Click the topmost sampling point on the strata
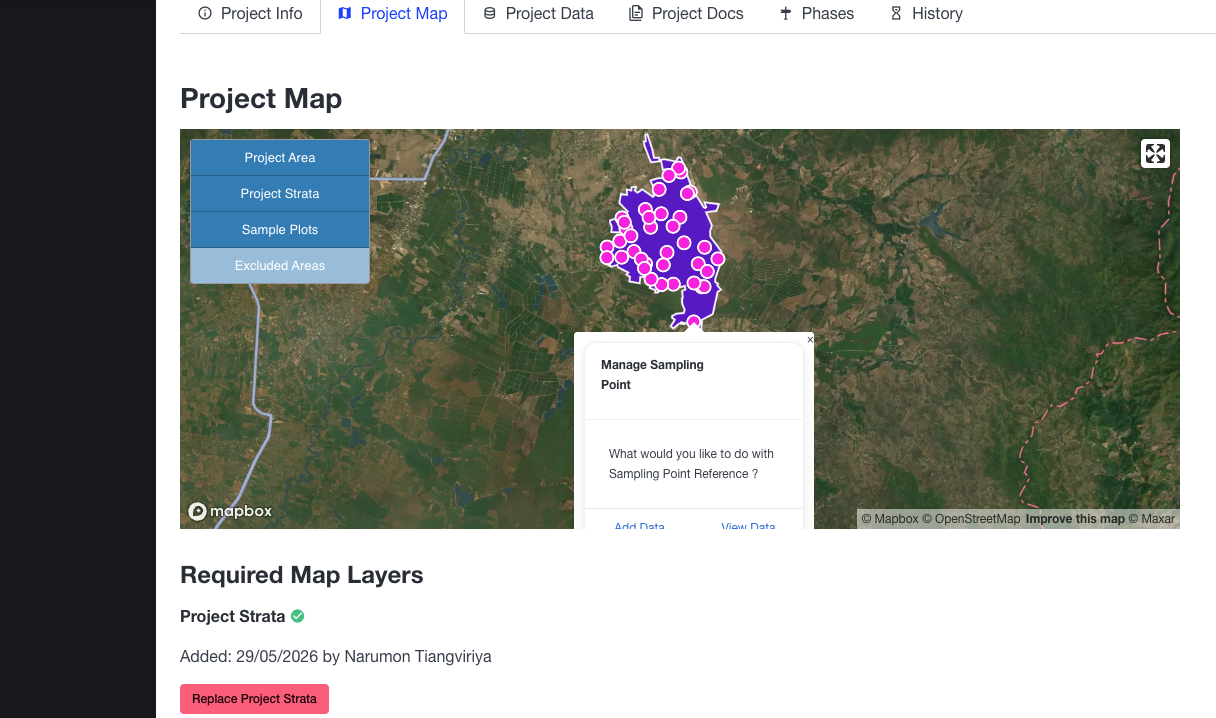 tap(678, 168)
